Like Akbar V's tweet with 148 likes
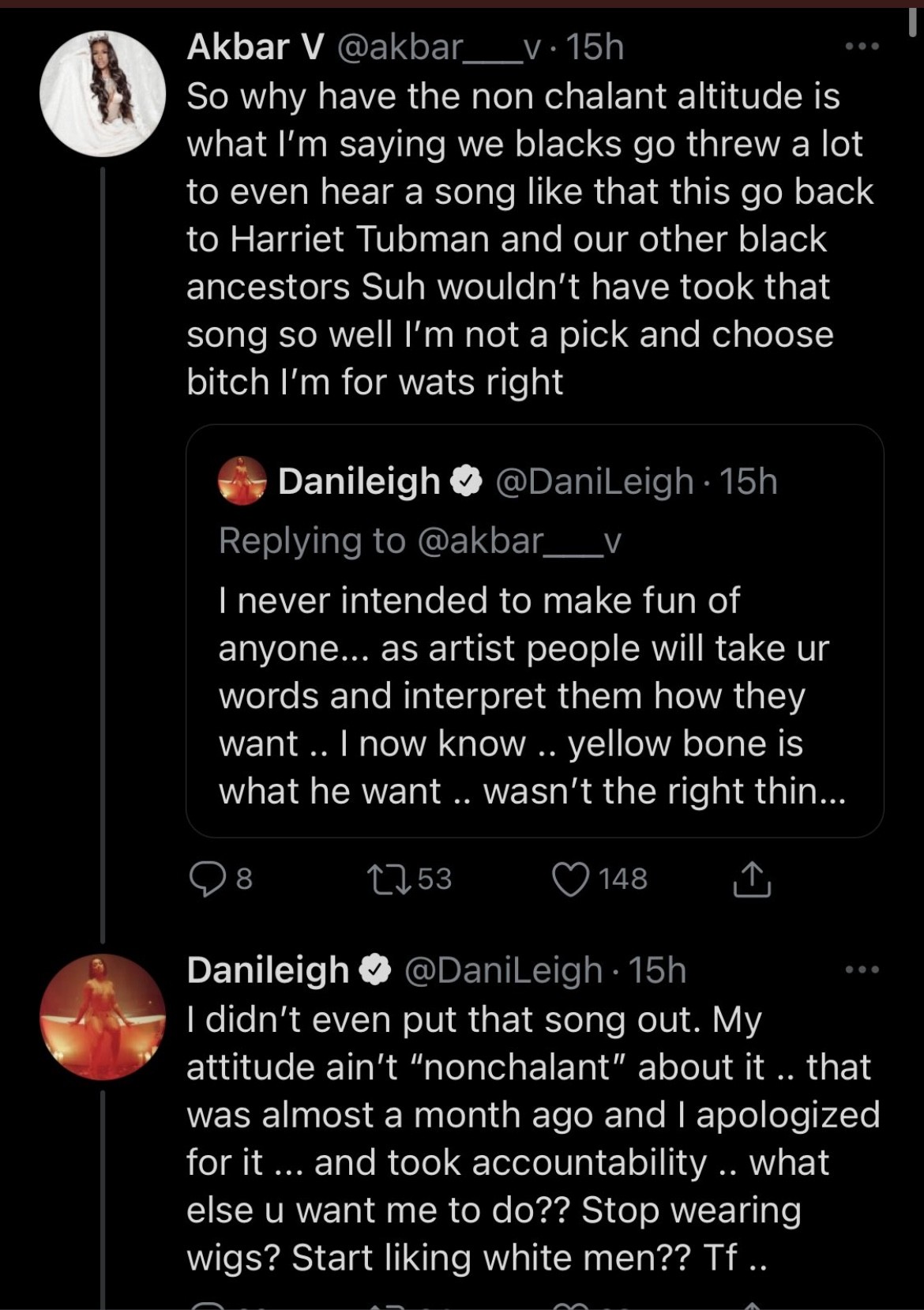Image resolution: width=924 pixels, height=1310 pixels. point(570,879)
